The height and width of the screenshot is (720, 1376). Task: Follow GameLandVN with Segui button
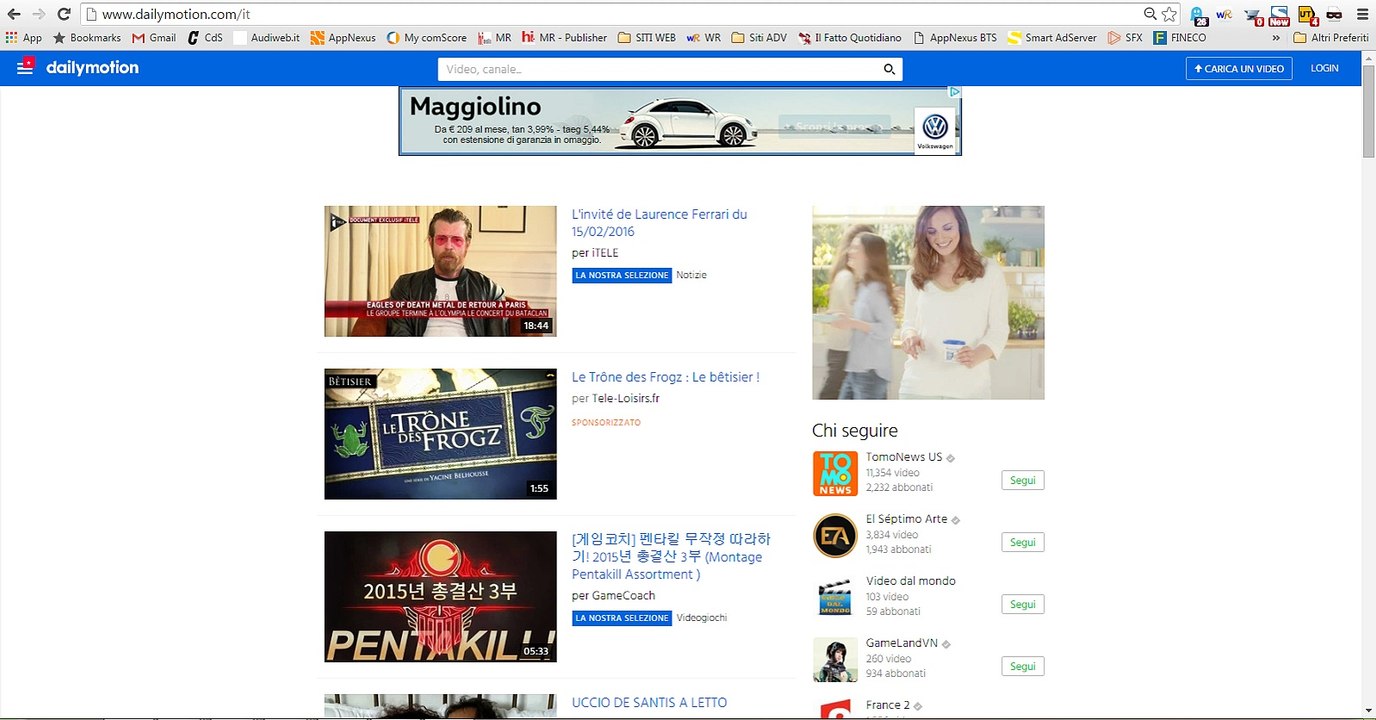click(x=1022, y=666)
